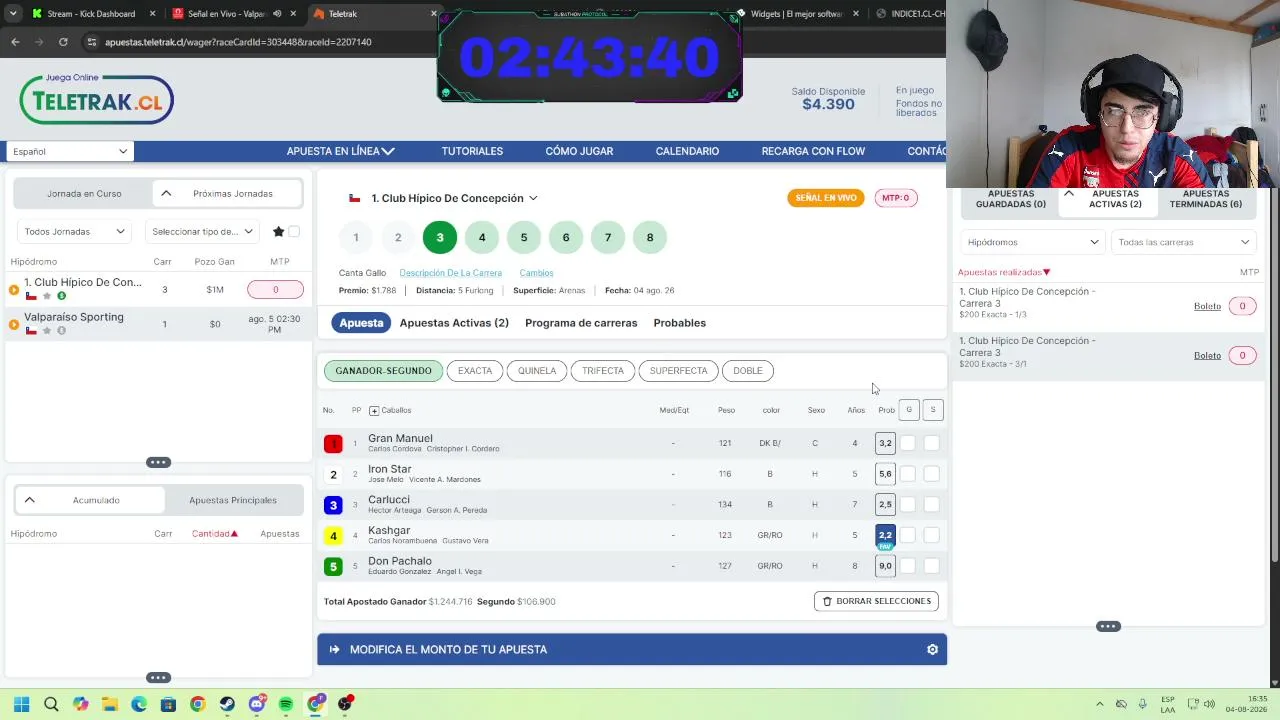This screenshot has height=720, width=1280.
Task: Open Spotify from the taskbar
Action: point(286,704)
